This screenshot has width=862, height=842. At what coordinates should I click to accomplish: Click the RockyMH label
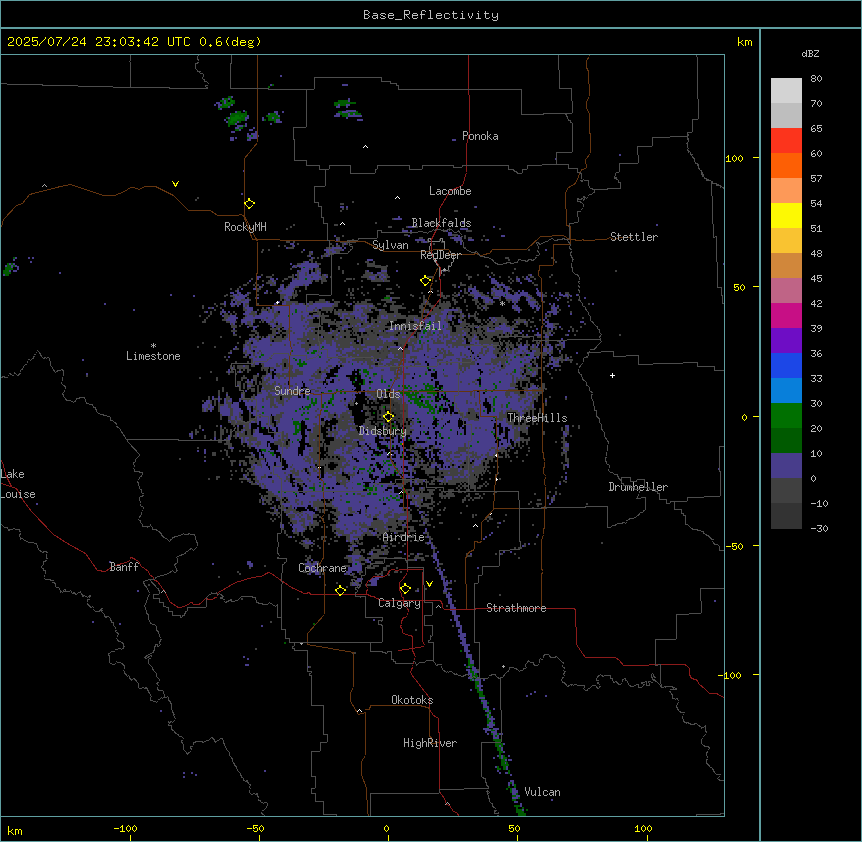click(245, 227)
